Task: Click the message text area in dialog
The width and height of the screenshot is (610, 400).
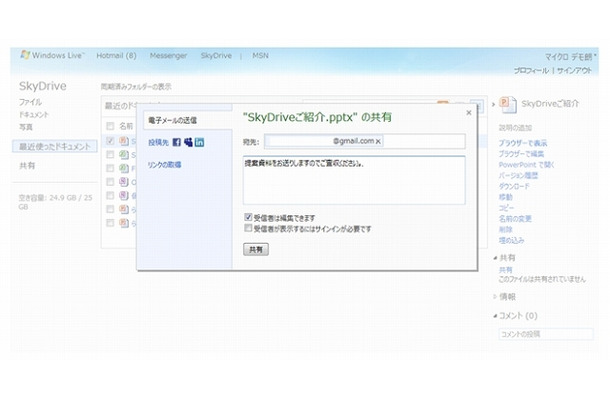Action: pyautogui.click(x=354, y=180)
